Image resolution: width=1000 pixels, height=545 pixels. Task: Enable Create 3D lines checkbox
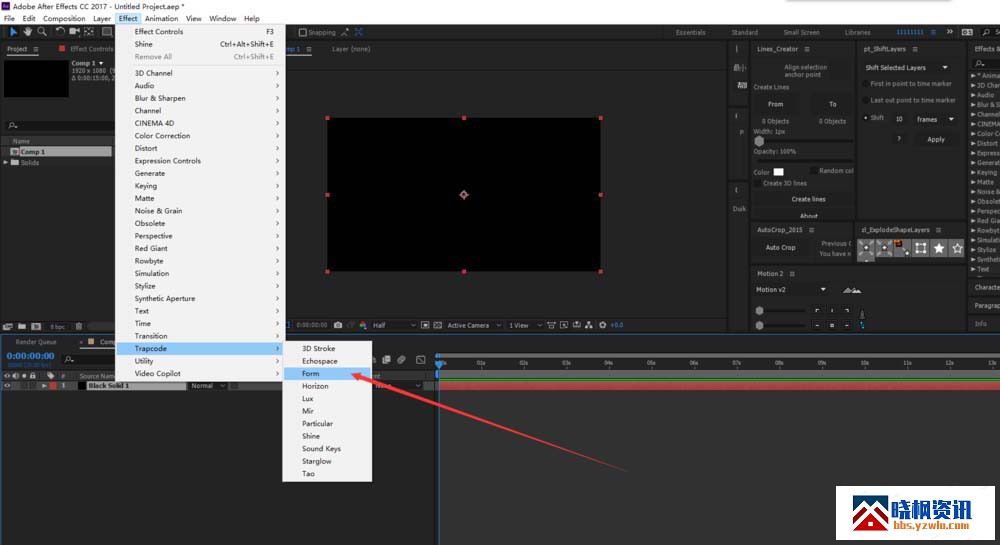tap(758, 184)
